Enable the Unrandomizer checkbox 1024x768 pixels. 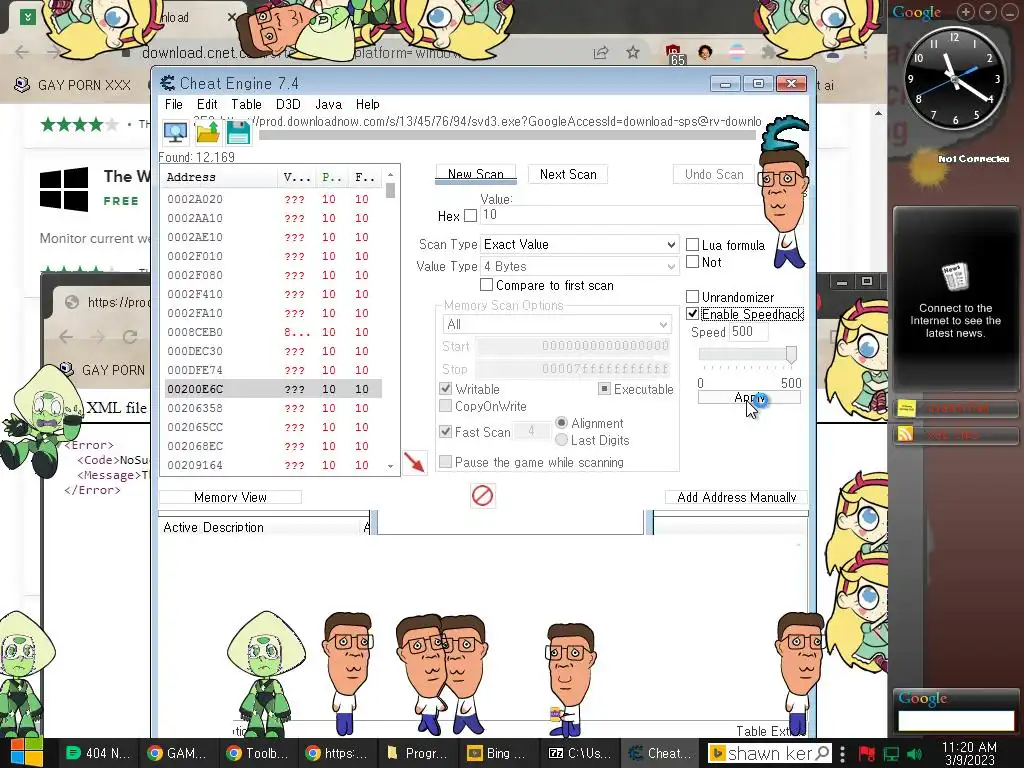[x=692, y=296]
